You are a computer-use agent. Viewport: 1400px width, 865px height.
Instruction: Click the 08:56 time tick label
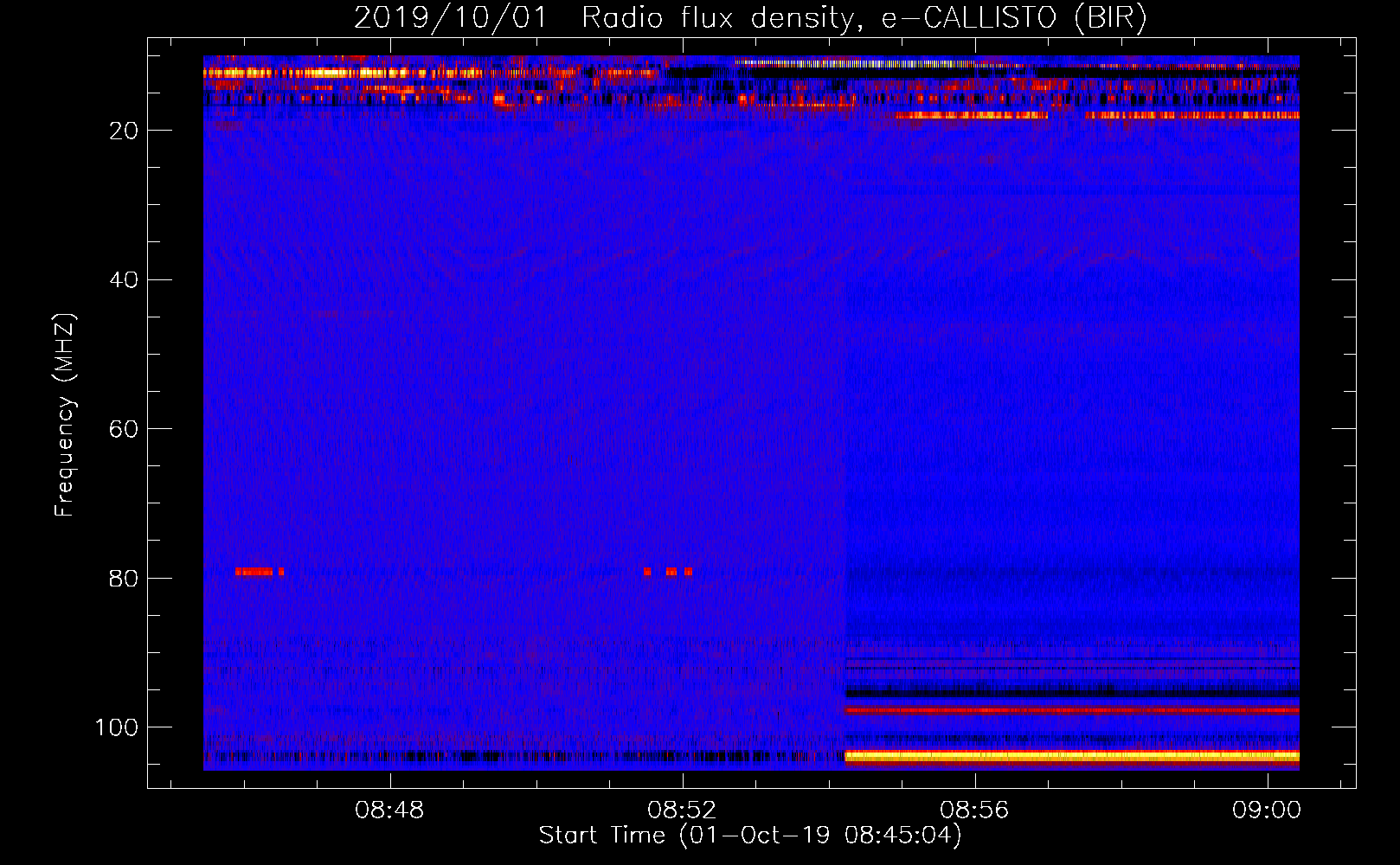point(974,810)
